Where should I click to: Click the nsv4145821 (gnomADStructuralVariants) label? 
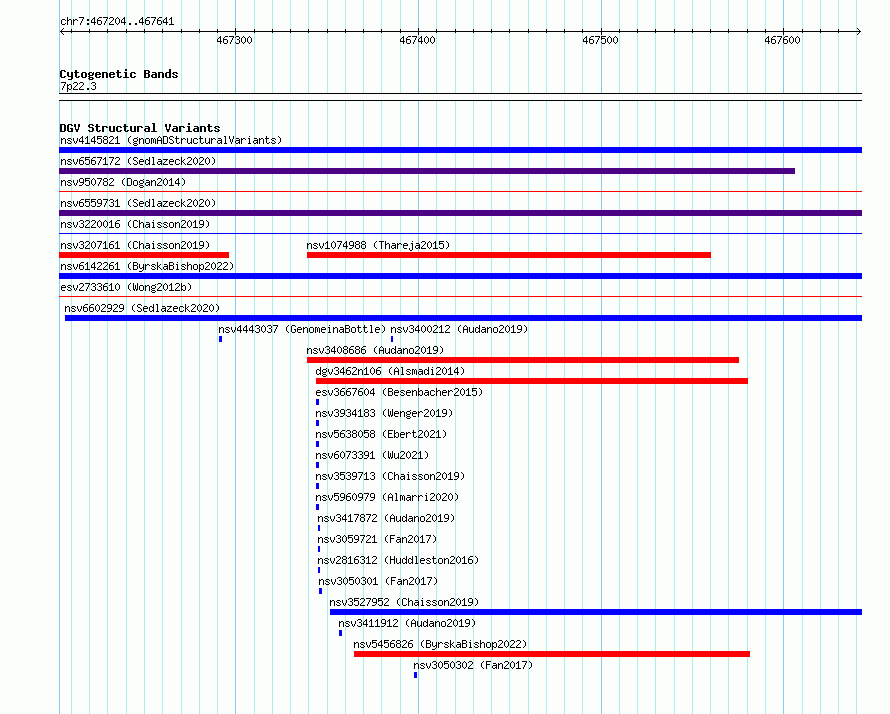(x=171, y=140)
